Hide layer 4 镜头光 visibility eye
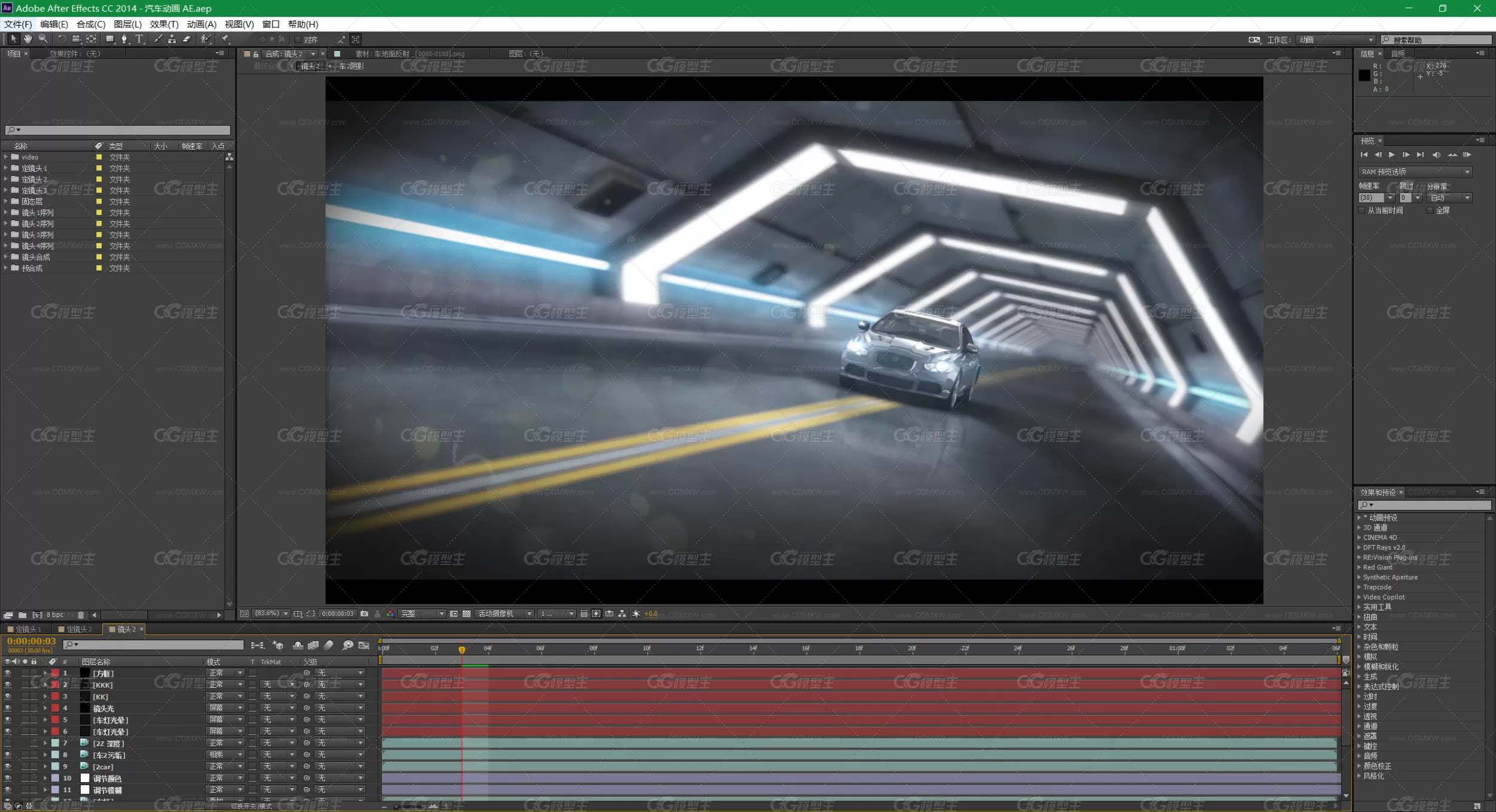Viewport: 1496px width, 812px height. [8, 708]
